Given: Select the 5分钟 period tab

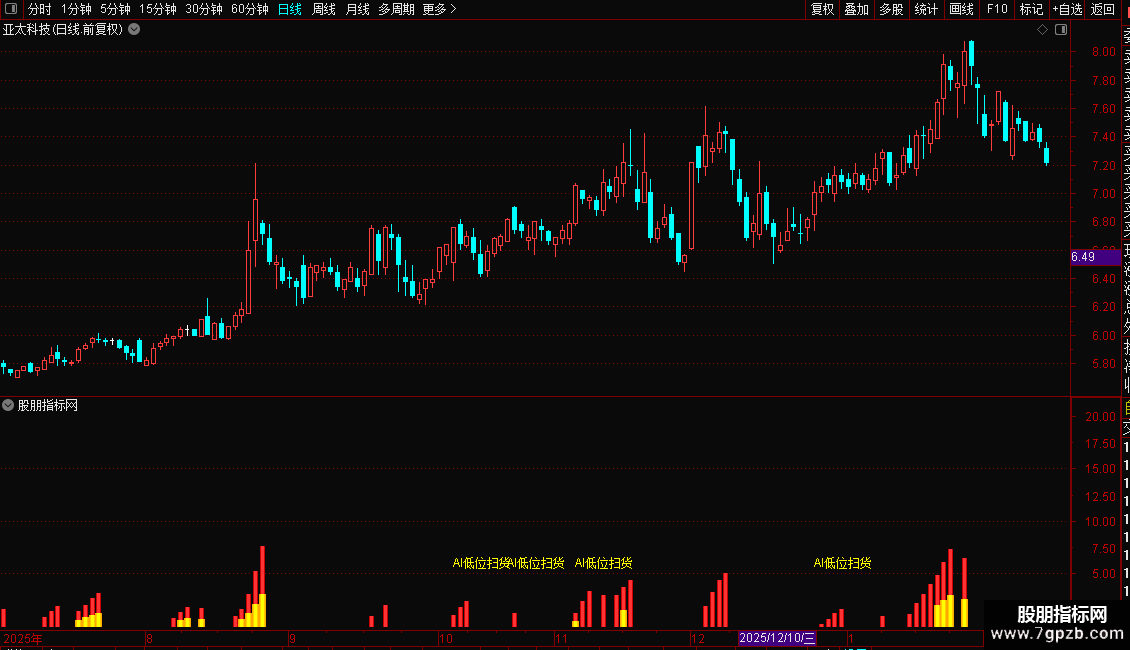Looking at the screenshot, I should tap(115, 9).
